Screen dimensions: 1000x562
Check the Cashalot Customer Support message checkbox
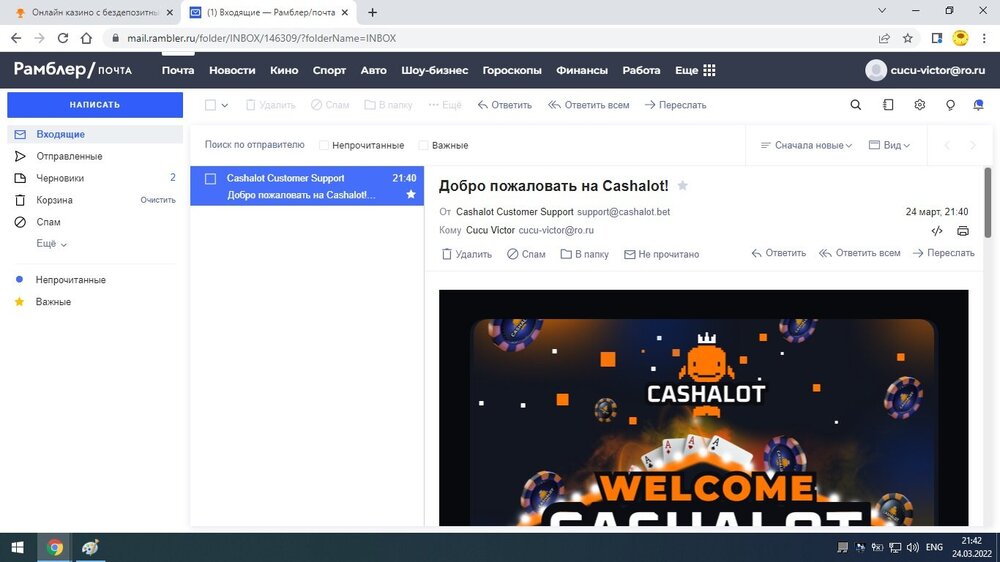[210, 179]
